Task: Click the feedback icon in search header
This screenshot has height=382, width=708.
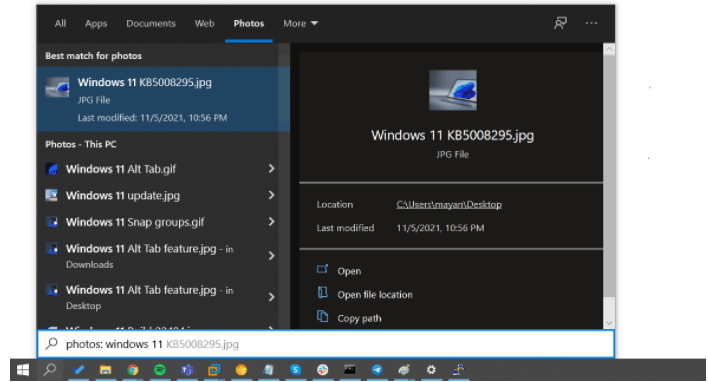Action: (560, 23)
